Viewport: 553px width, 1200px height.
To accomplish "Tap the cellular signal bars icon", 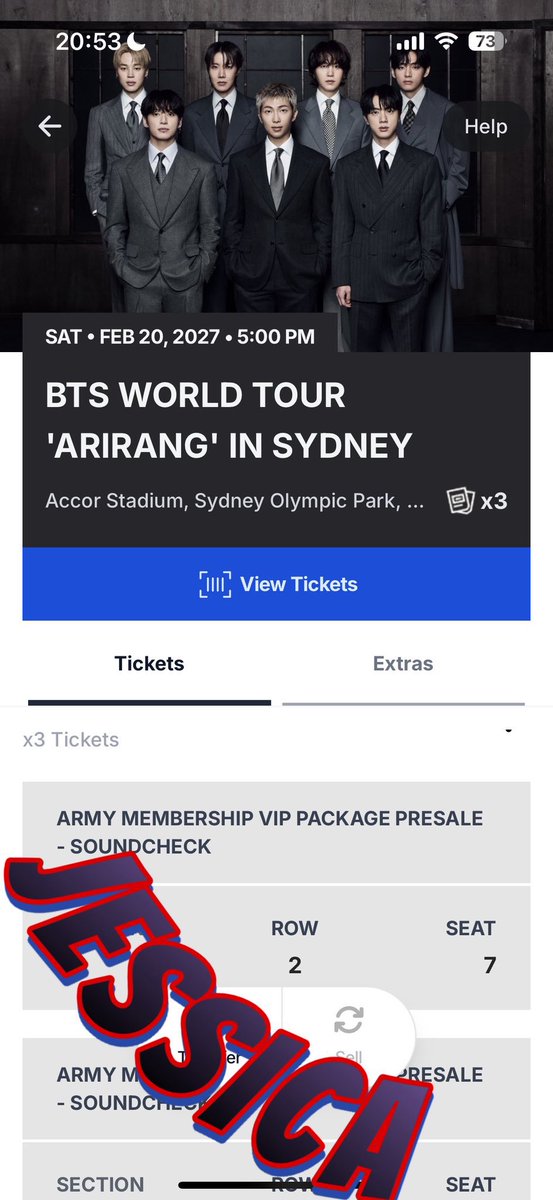I will (411, 43).
